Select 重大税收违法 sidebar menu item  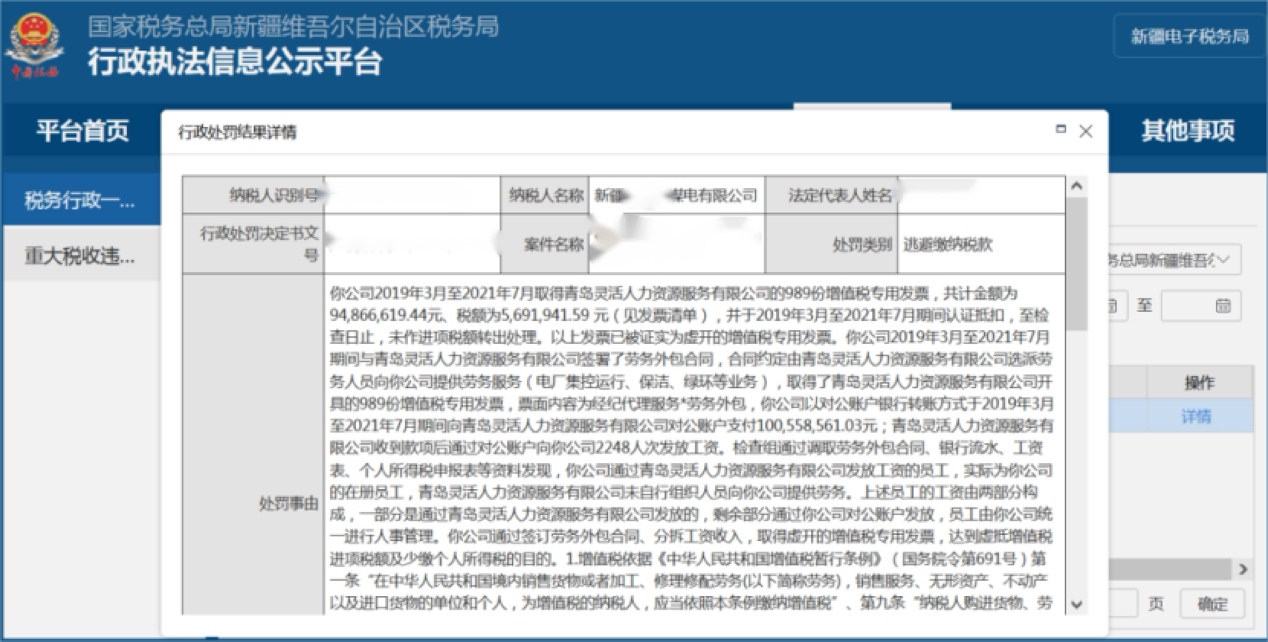[x=80, y=256]
